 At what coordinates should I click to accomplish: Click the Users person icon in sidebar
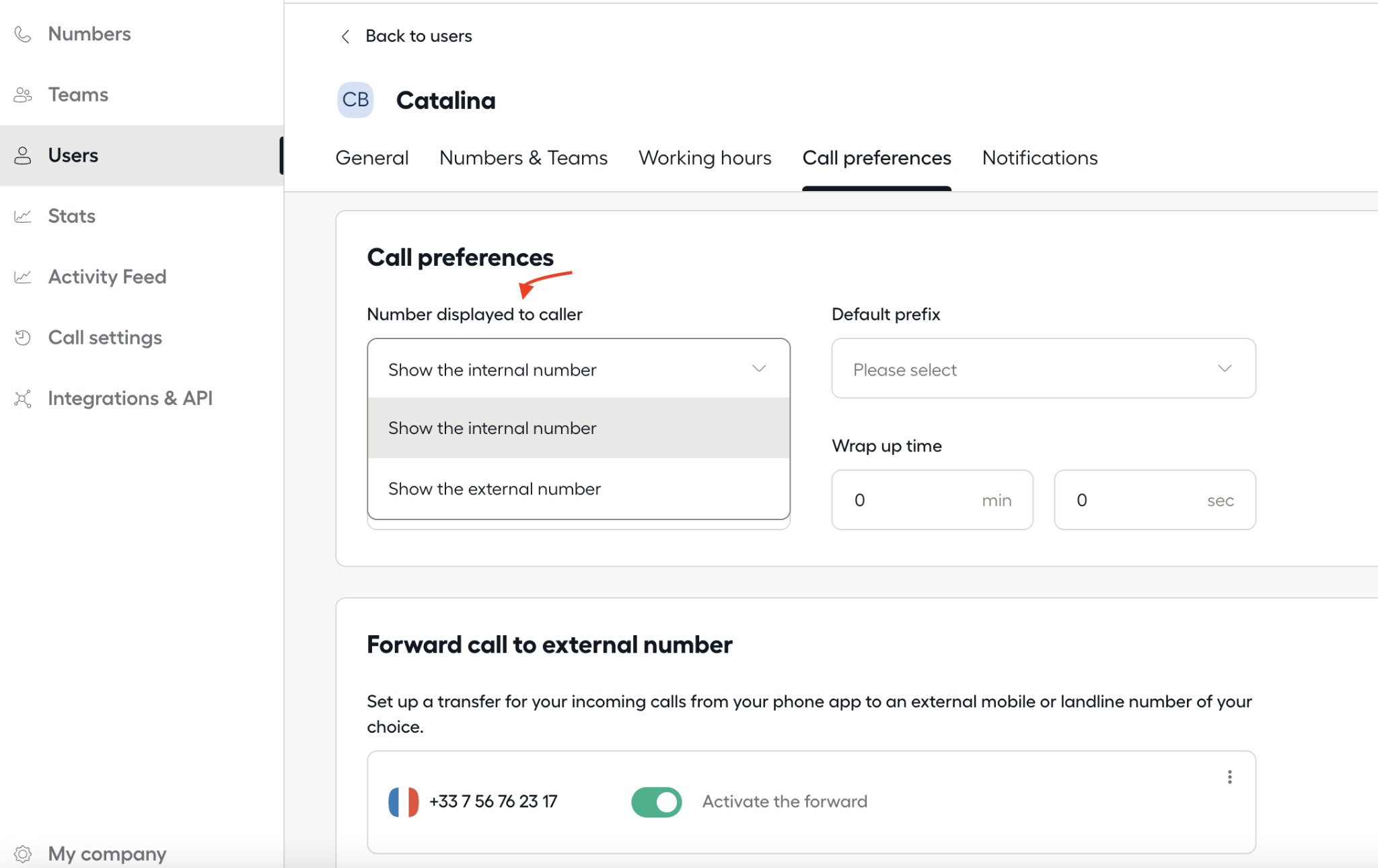(23, 155)
